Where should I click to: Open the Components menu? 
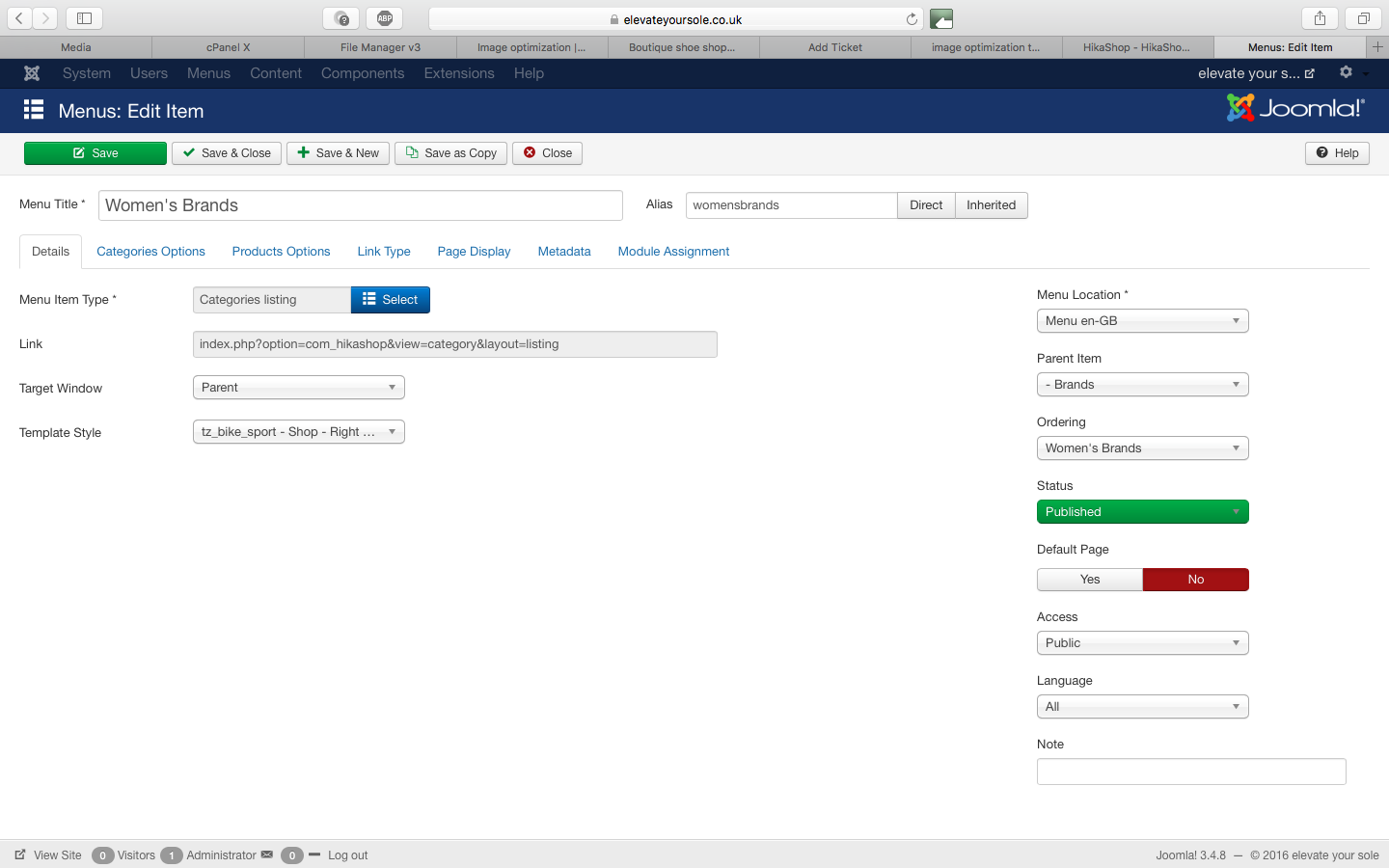363,73
